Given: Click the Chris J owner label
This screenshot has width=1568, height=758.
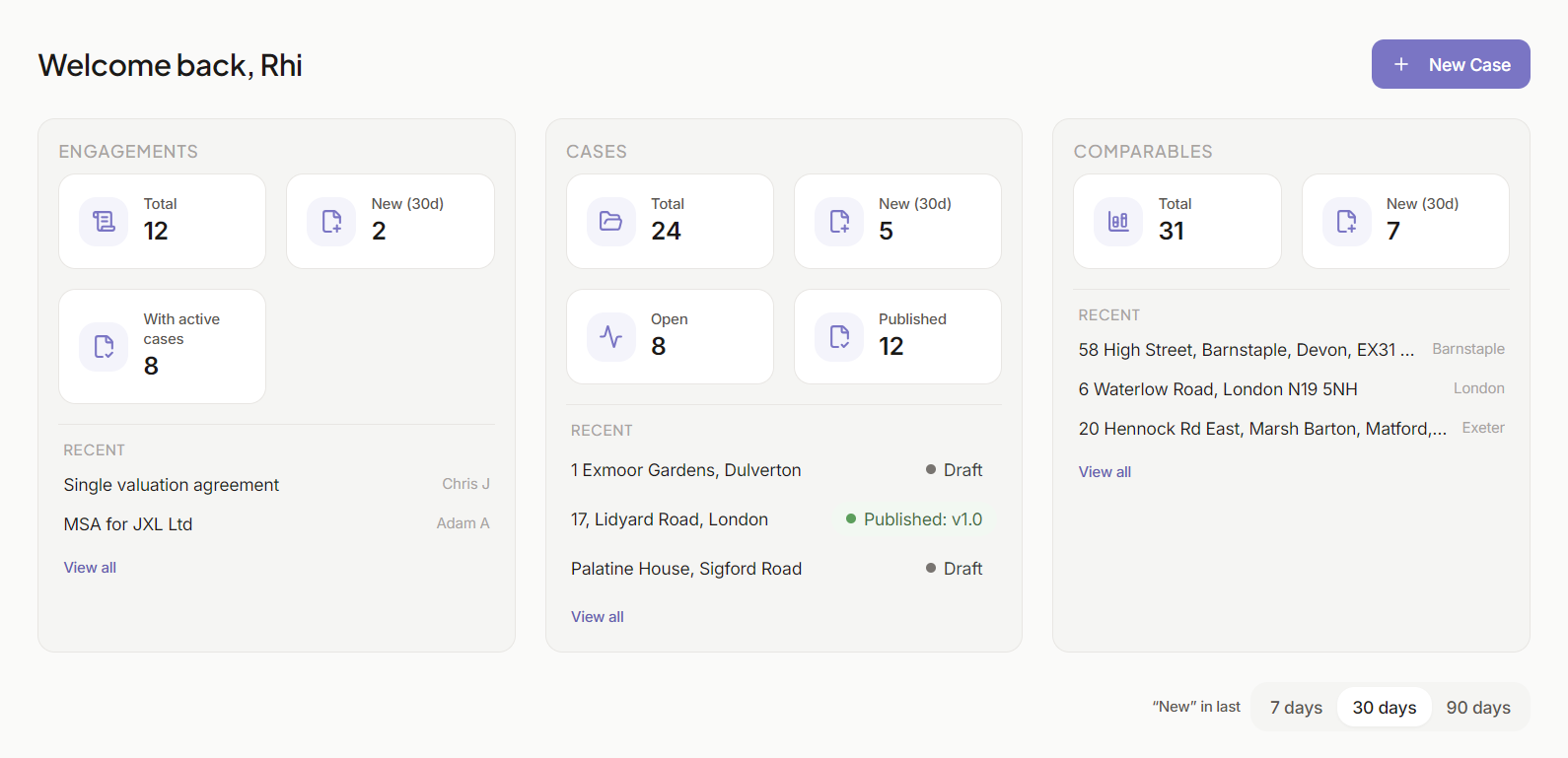Looking at the screenshot, I should coord(465,484).
